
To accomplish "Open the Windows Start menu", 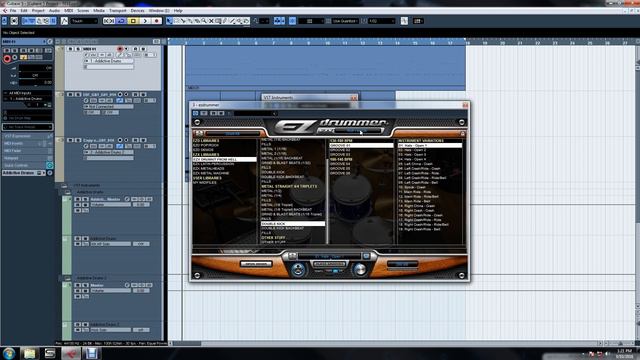I will click(9, 353).
